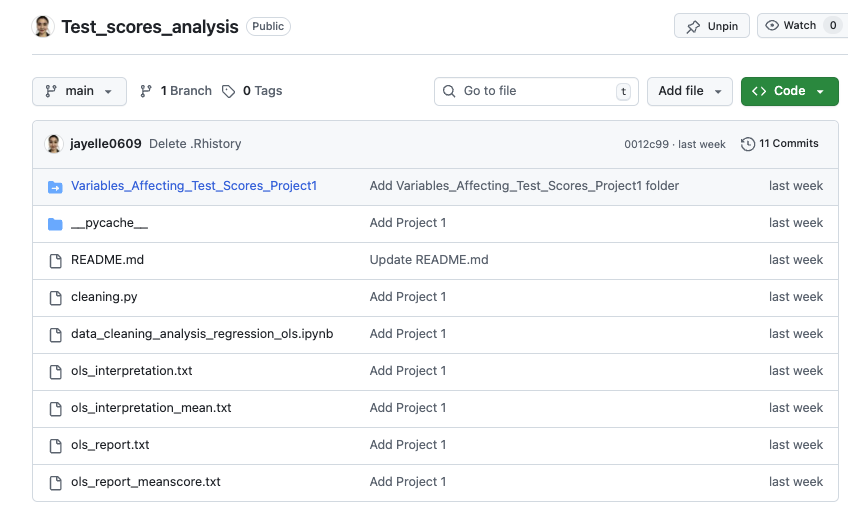Open commit history via the clock icon
Screen dimensions: 848x512
click(x=748, y=144)
